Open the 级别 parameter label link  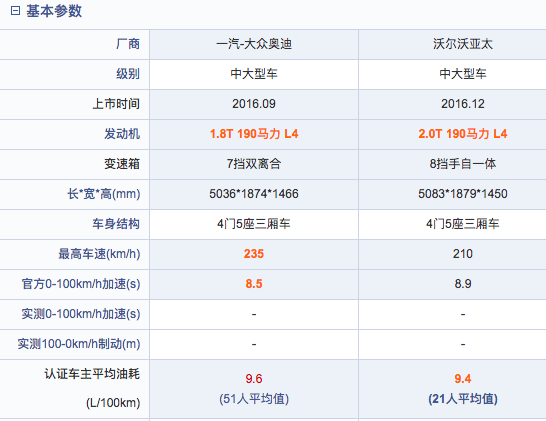point(128,74)
